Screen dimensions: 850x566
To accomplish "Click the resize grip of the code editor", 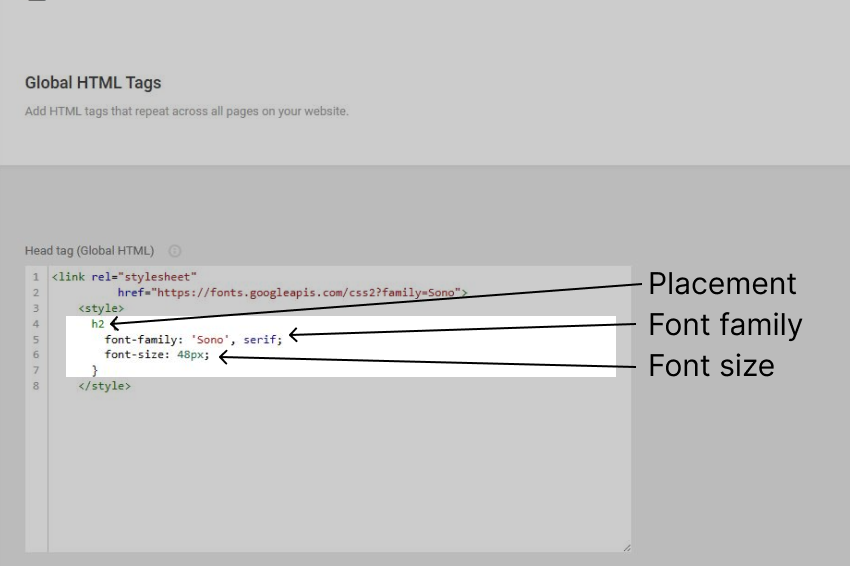I will click(626, 548).
